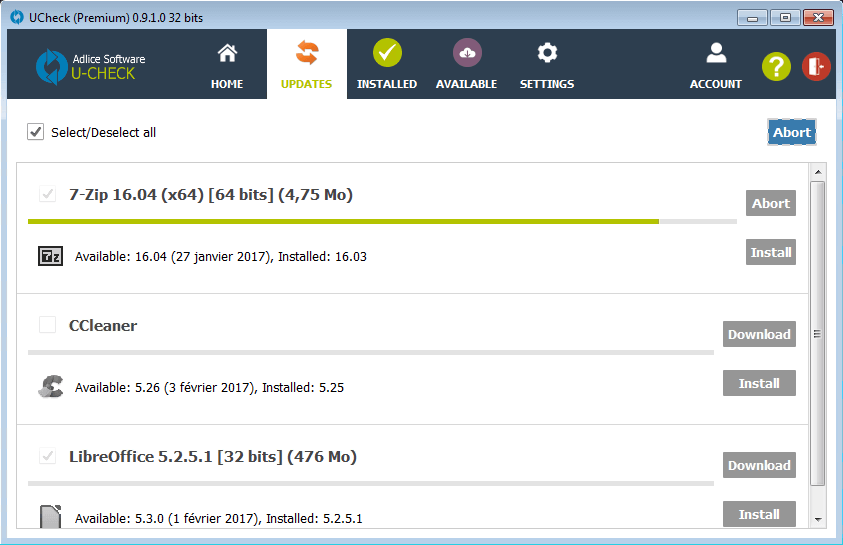Click the yellow-green help question mark icon
This screenshot has height=545, width=843.
776,66
